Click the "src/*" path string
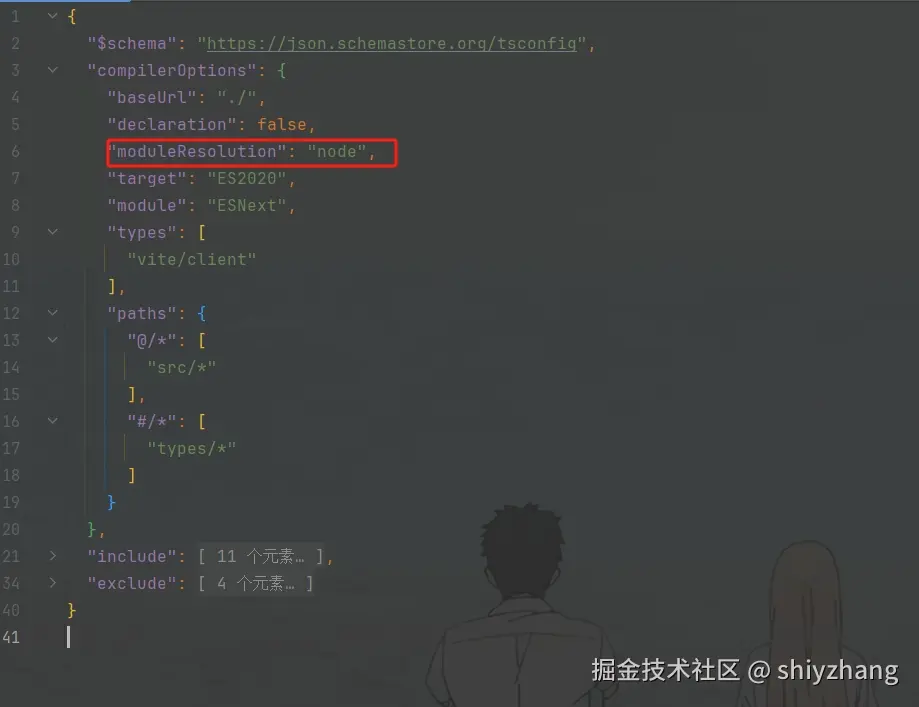This screenshot has width=919, height=707. coord(182,368)
